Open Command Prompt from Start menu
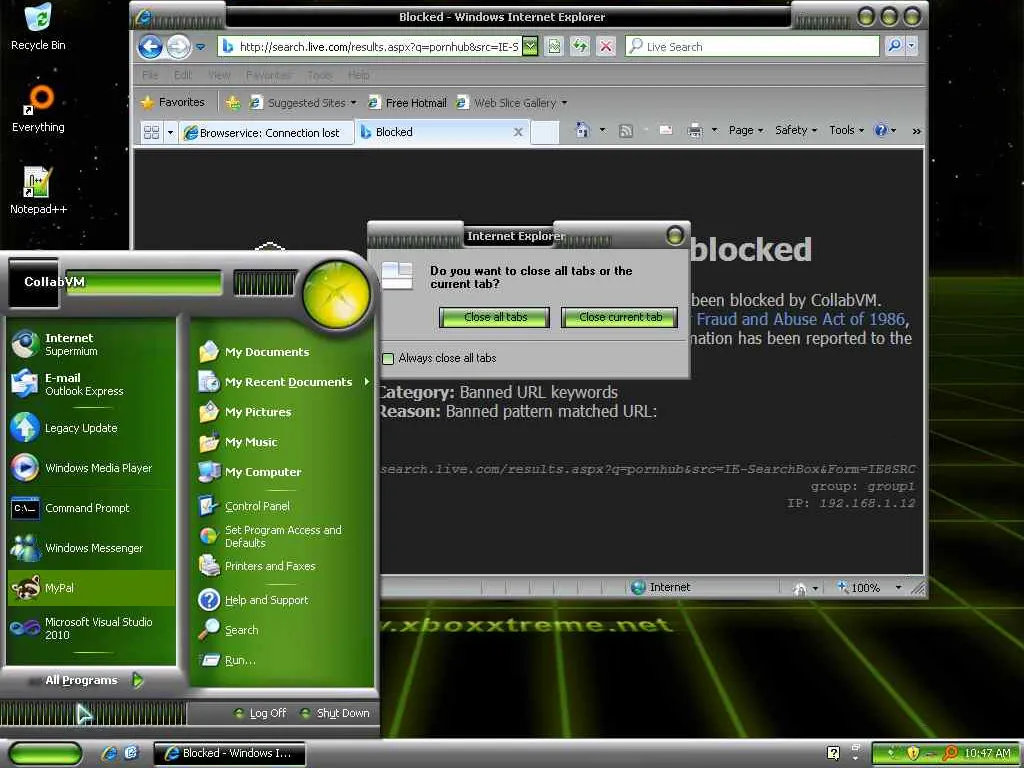Screen dimensions: 1024x768 point(91,507)
